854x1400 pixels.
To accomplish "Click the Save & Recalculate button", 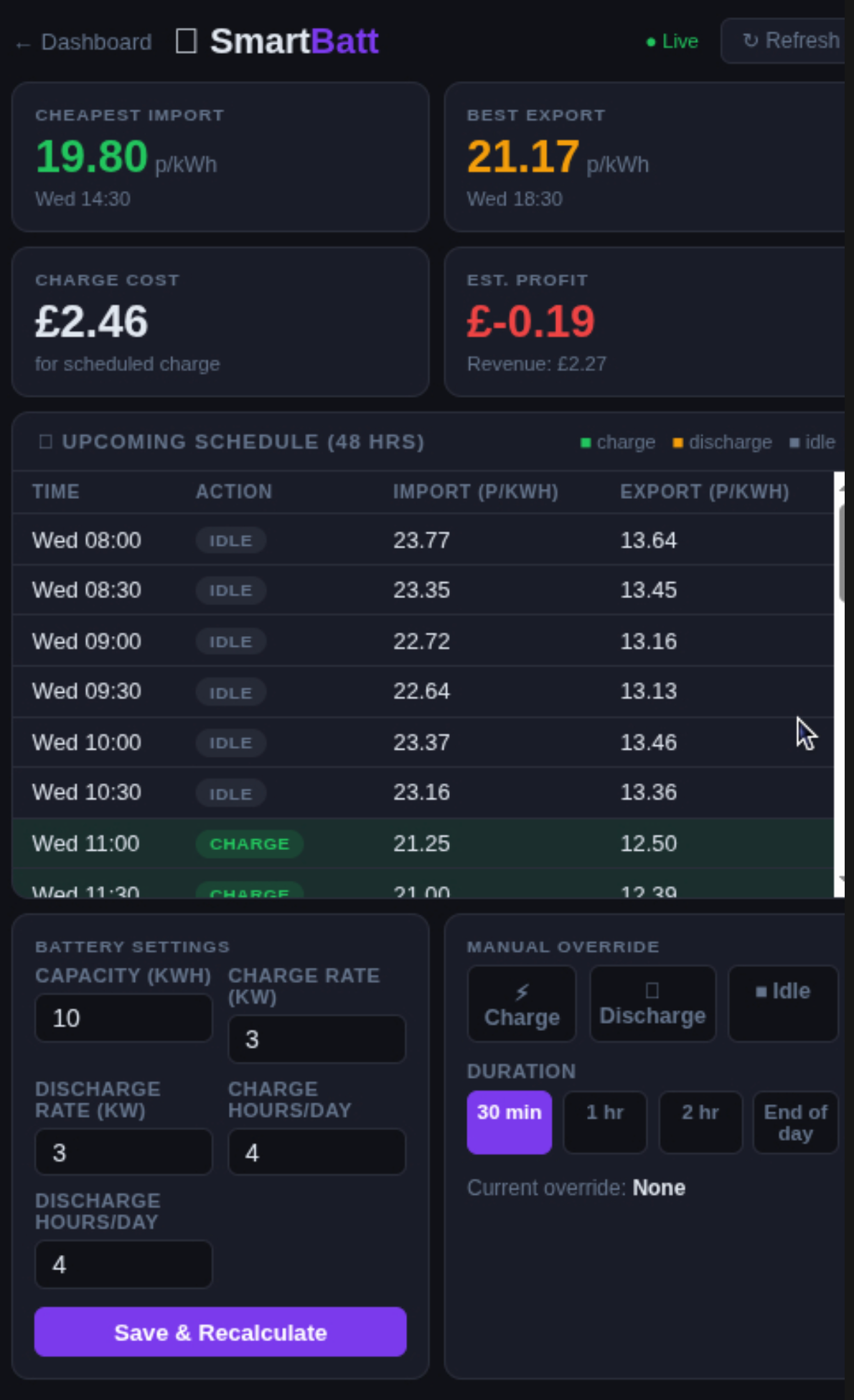I will click(220, 1332).
